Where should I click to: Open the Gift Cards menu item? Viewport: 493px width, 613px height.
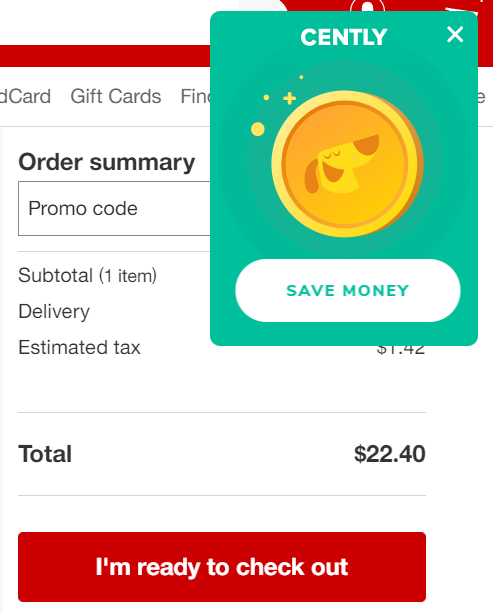(x=116, y=96)
